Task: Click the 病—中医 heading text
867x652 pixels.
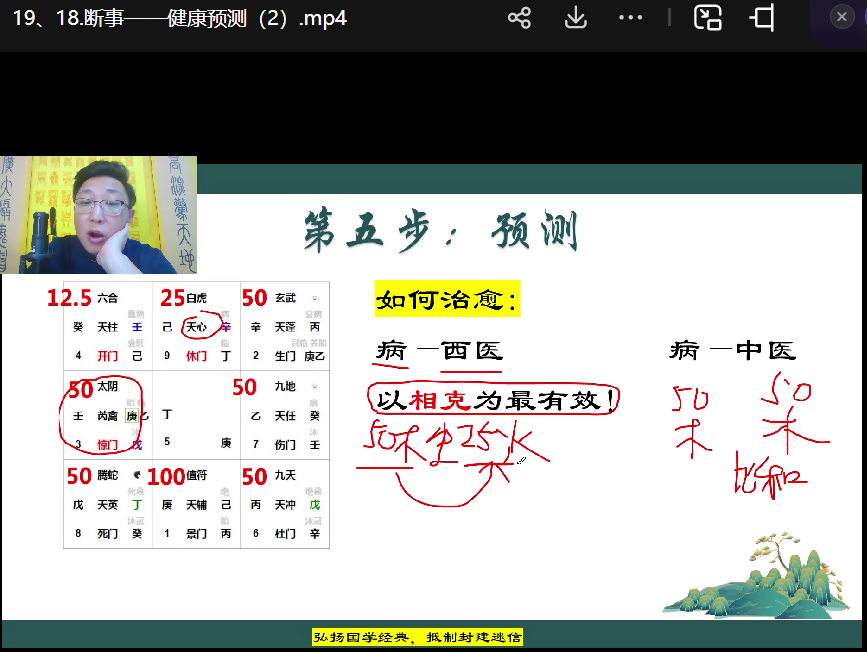Action: coord(732,350)
